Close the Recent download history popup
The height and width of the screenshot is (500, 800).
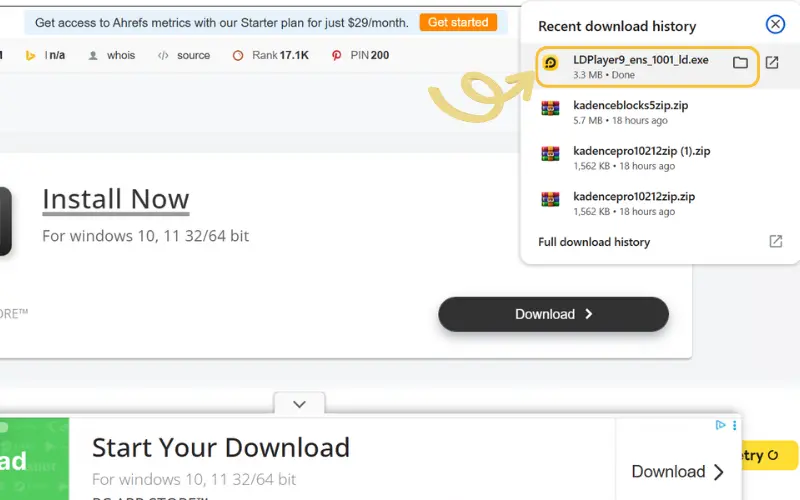[x=775, y=25]
